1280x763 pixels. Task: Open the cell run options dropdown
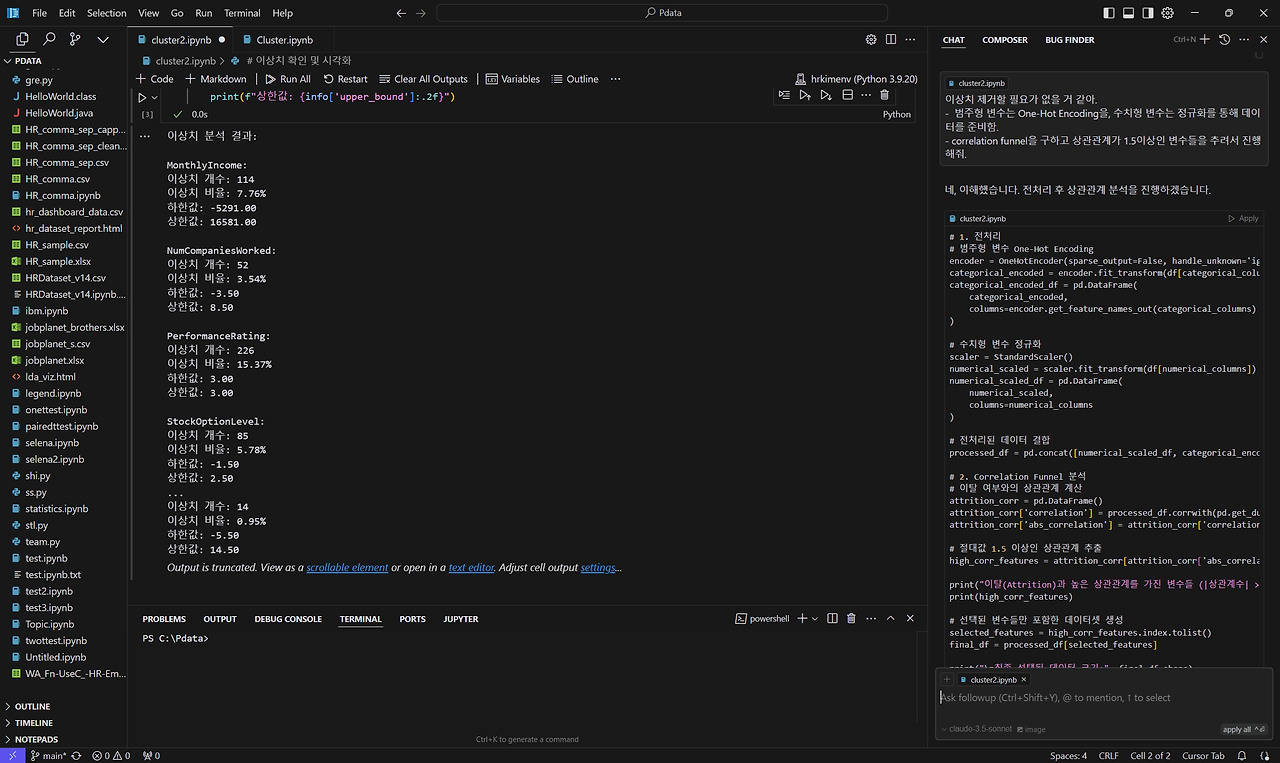tap(154, 98)
